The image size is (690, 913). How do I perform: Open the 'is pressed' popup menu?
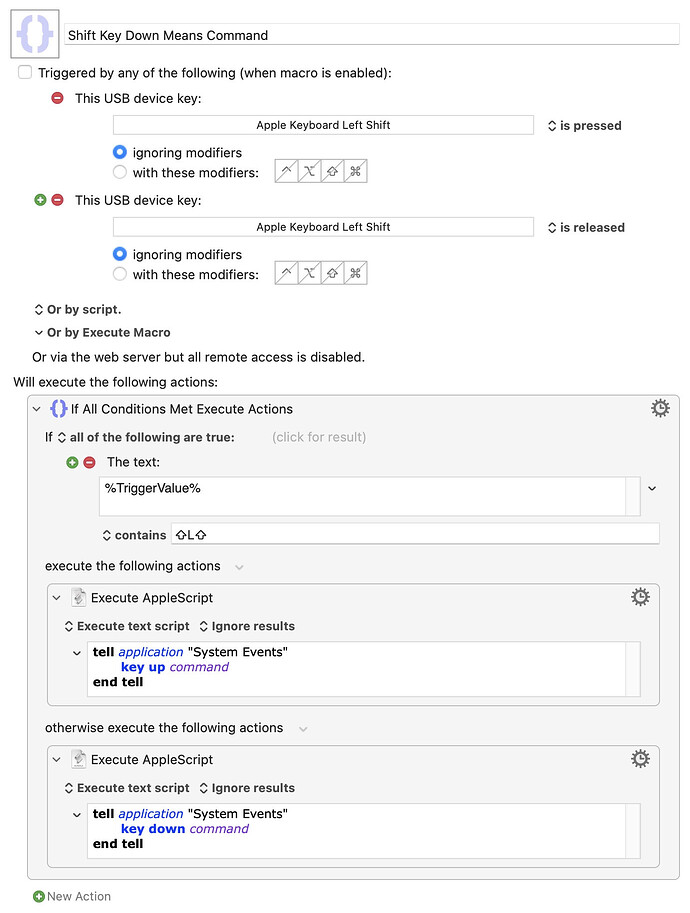[x=585, y=126]
